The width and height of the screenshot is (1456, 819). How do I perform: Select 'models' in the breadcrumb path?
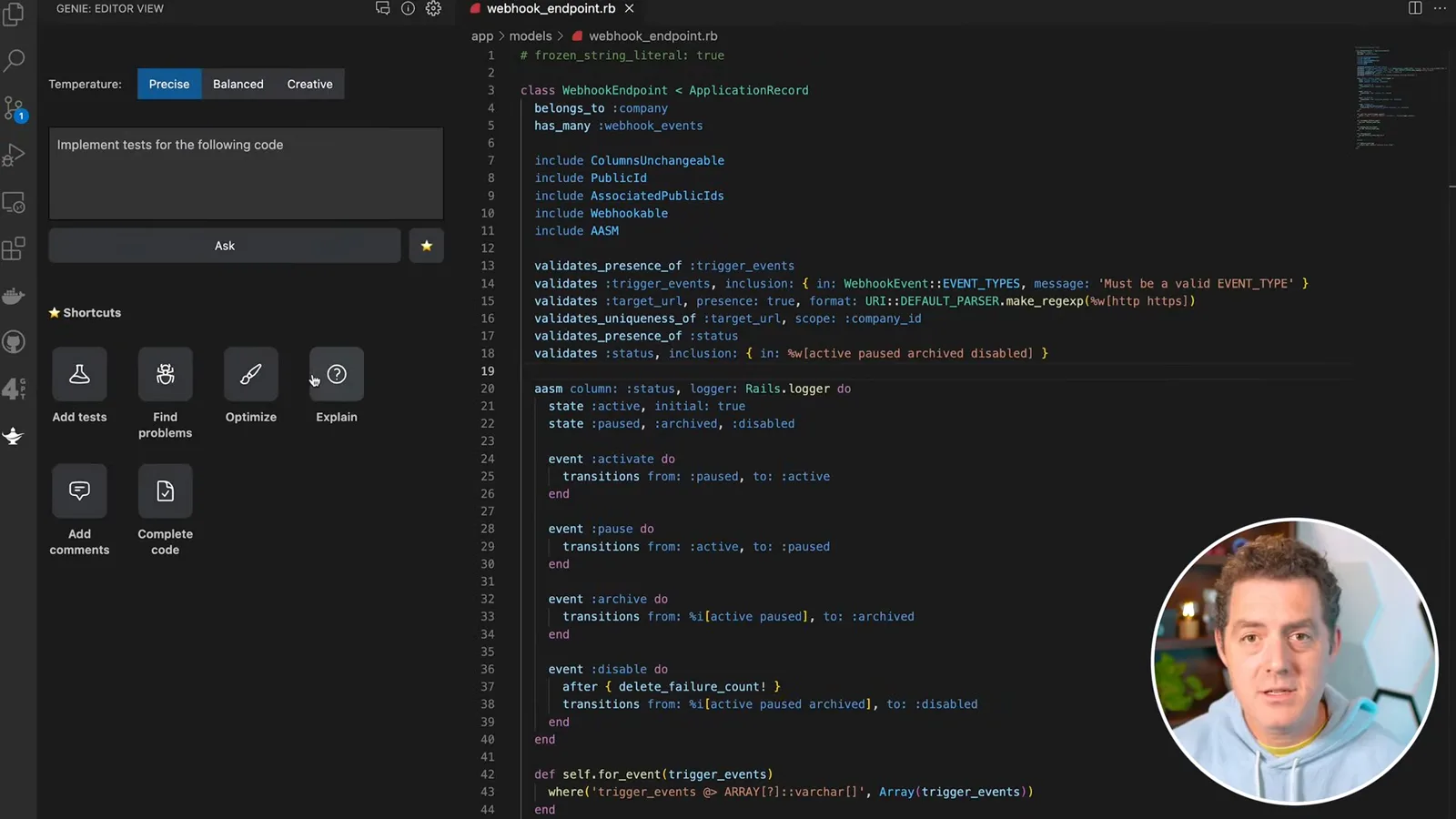click(531, 36)
